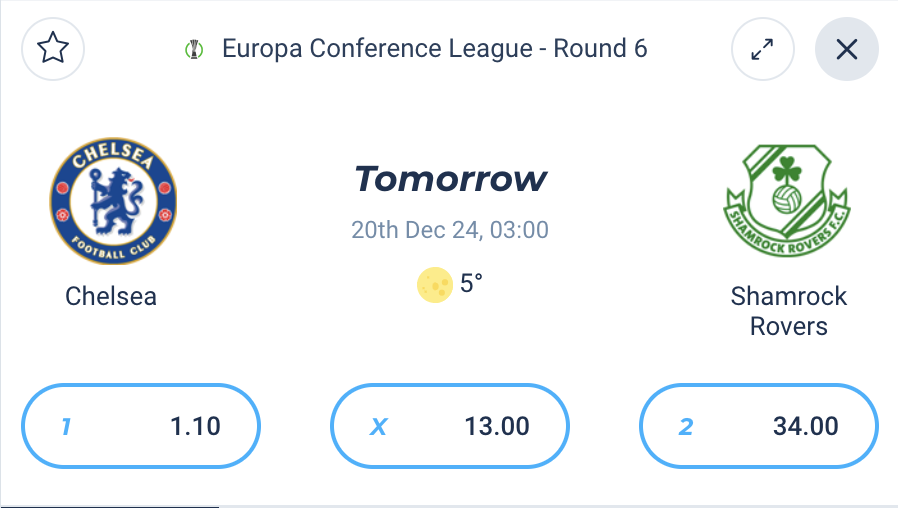
Task: Mark match as favorite with star icon
Action: [53, 49]
